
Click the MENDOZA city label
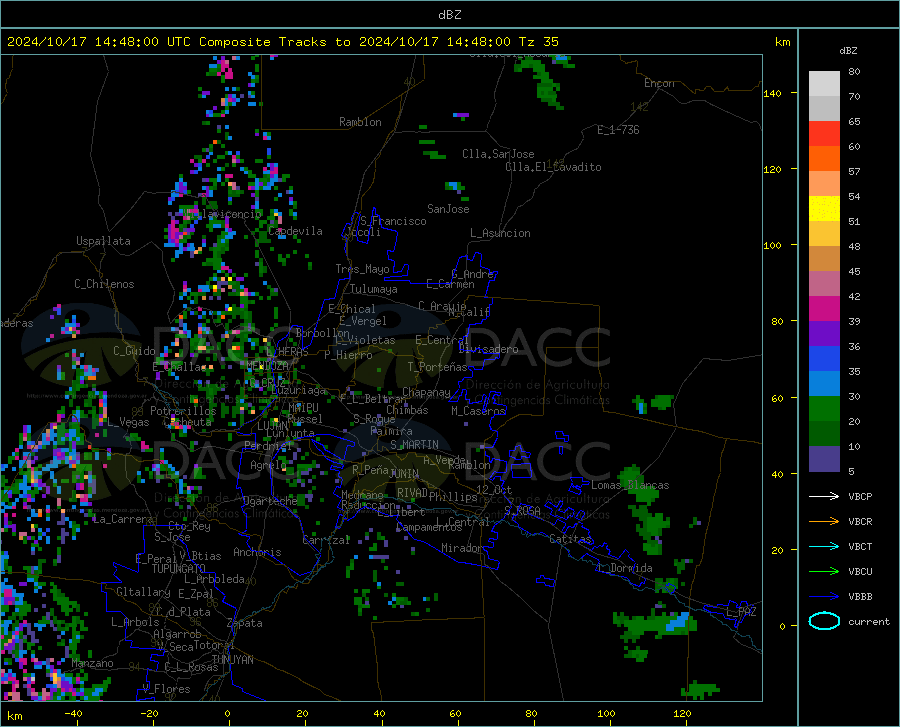(x=267, y=366)
